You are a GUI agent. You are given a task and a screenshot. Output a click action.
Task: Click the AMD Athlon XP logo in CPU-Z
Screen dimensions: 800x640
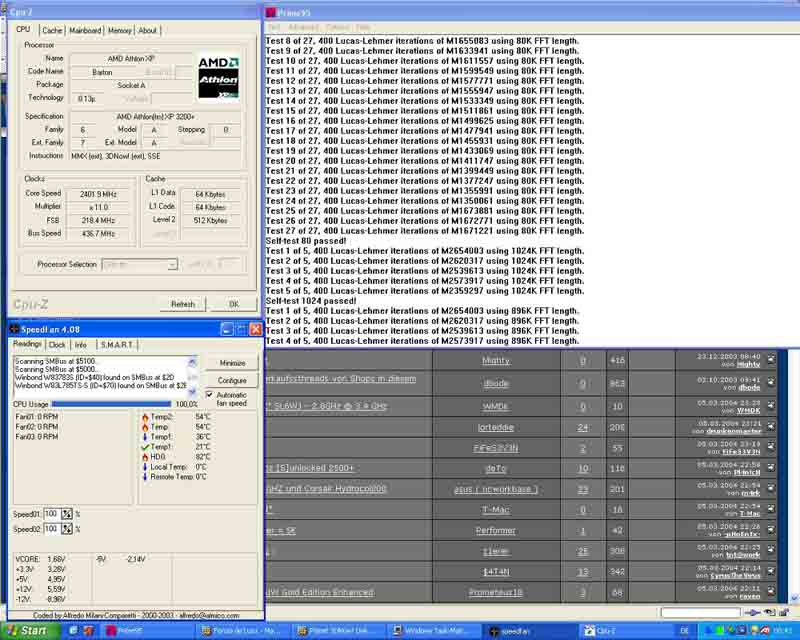coord(218,77)
